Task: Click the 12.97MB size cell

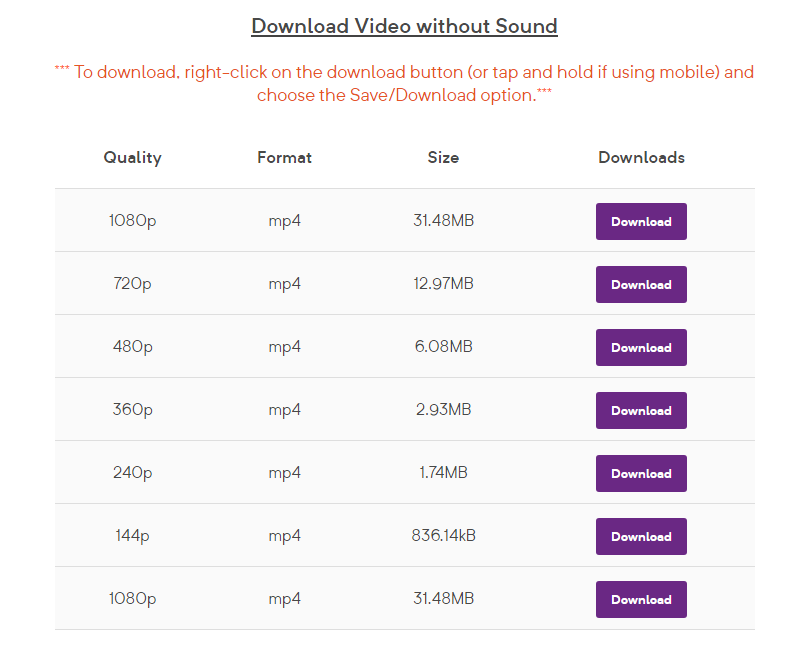Action: tap(443, 284)
